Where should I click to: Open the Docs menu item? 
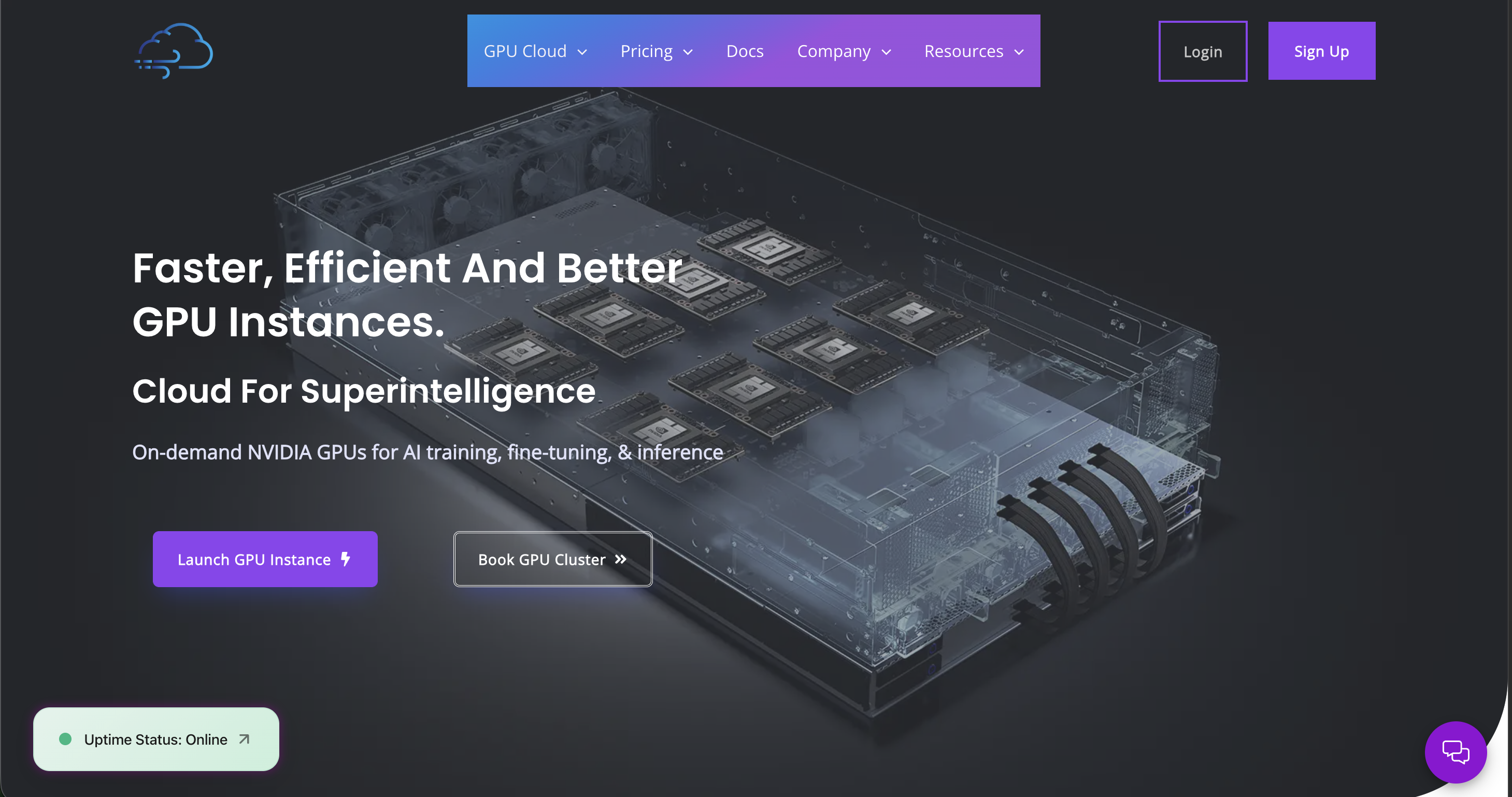coord(745,51)
